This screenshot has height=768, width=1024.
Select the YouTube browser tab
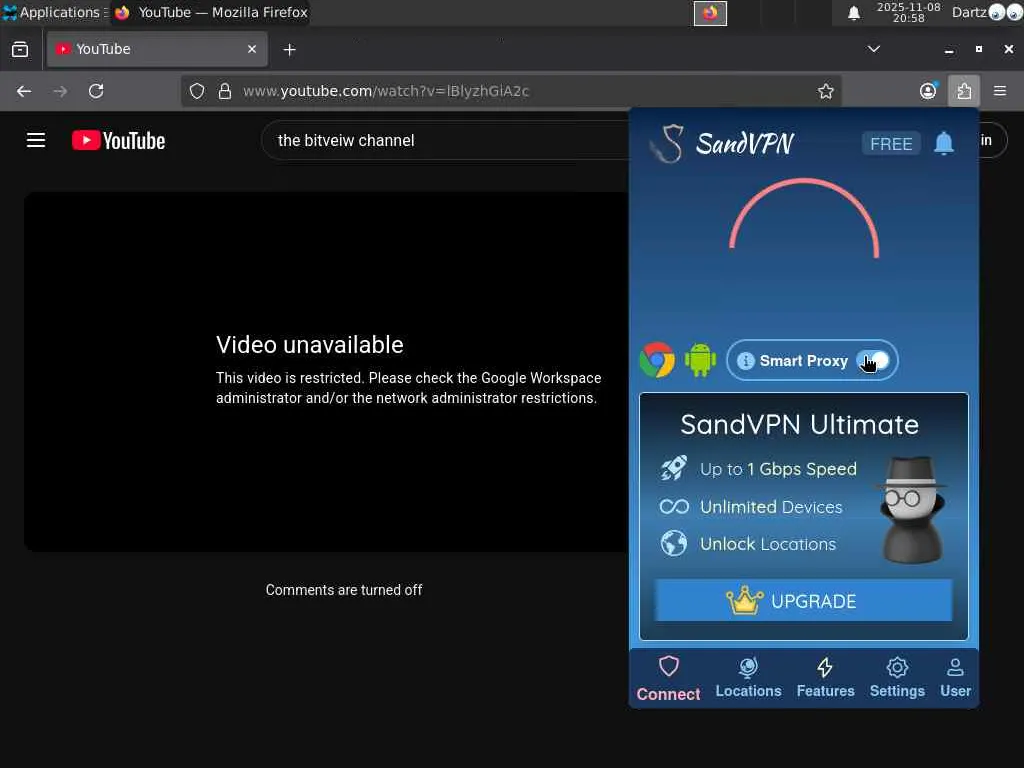[157, 49]
